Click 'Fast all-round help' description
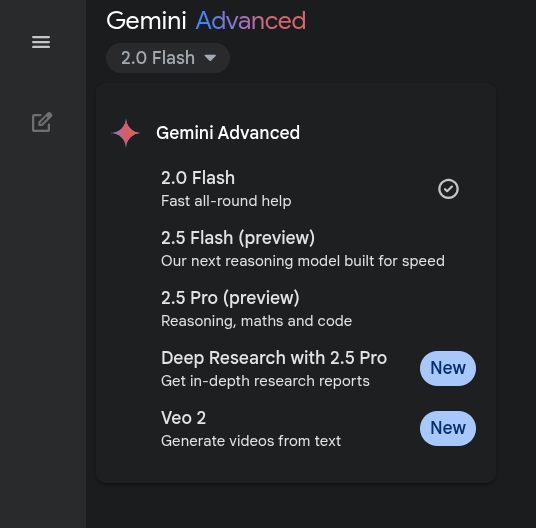 [x=226, y=201]
